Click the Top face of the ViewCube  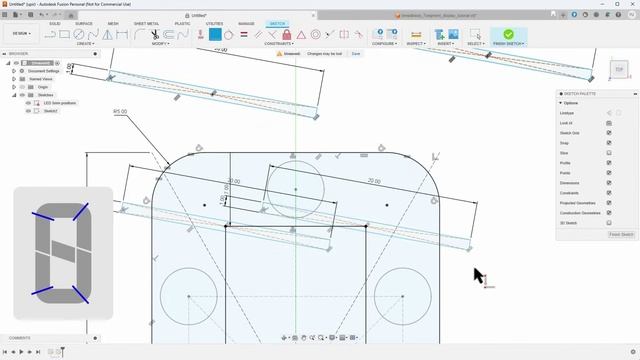(619, 69)
